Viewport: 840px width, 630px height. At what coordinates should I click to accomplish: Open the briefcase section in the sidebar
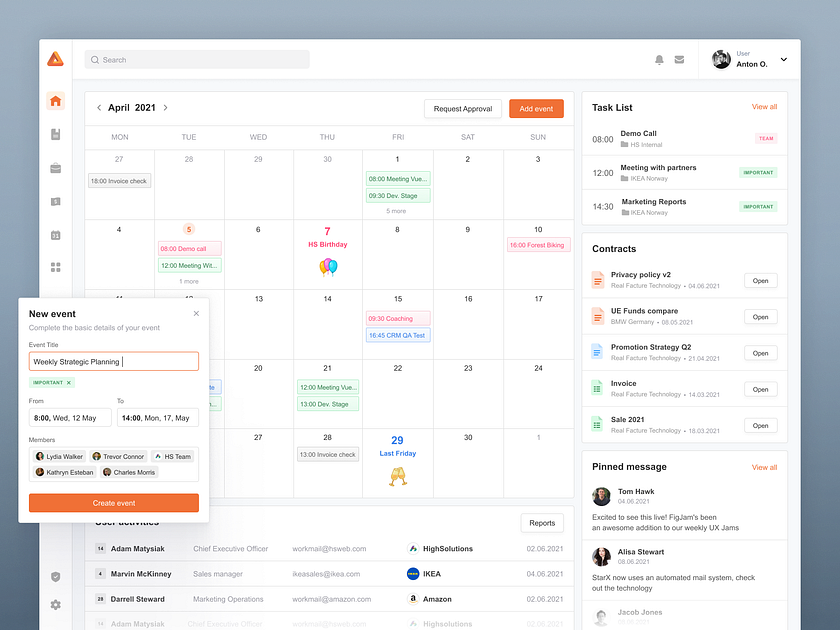56,168
